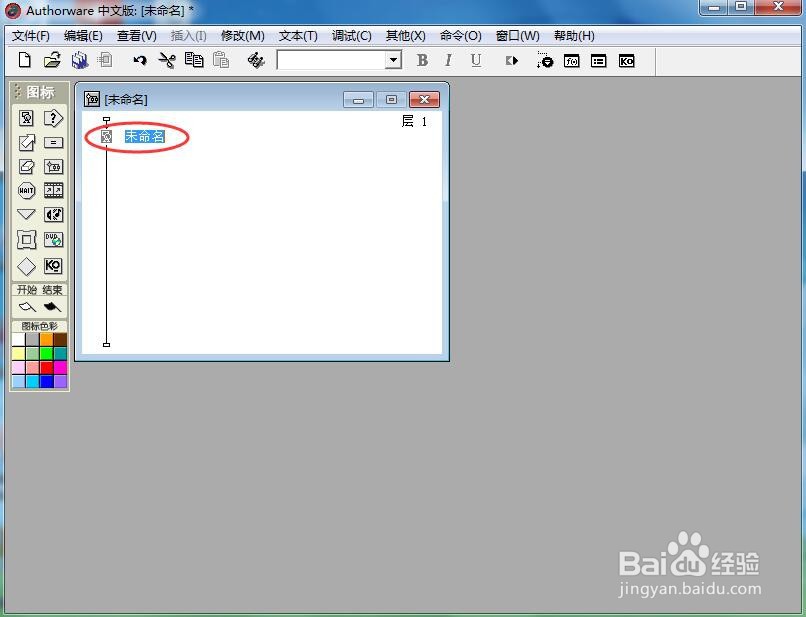Open a file using the toolbar folder icon
Image resolution: width=806 pixels, height=617 pixels.
point(52,60)
